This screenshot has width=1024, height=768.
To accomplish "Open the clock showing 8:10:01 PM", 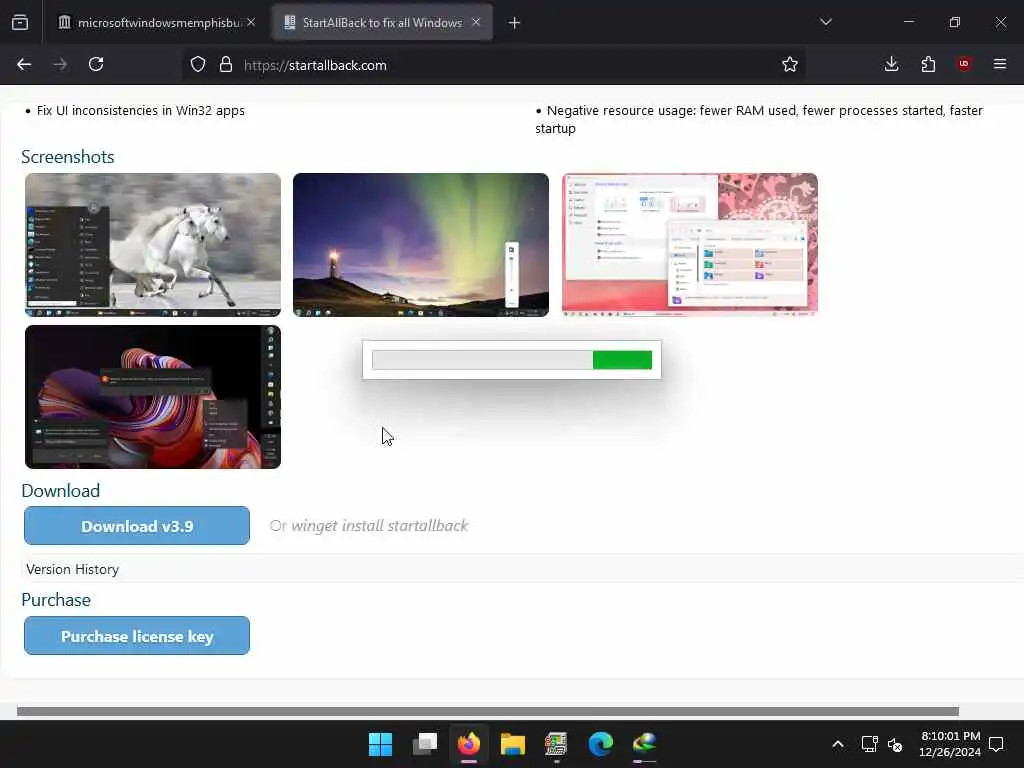I will pos(950,744).
